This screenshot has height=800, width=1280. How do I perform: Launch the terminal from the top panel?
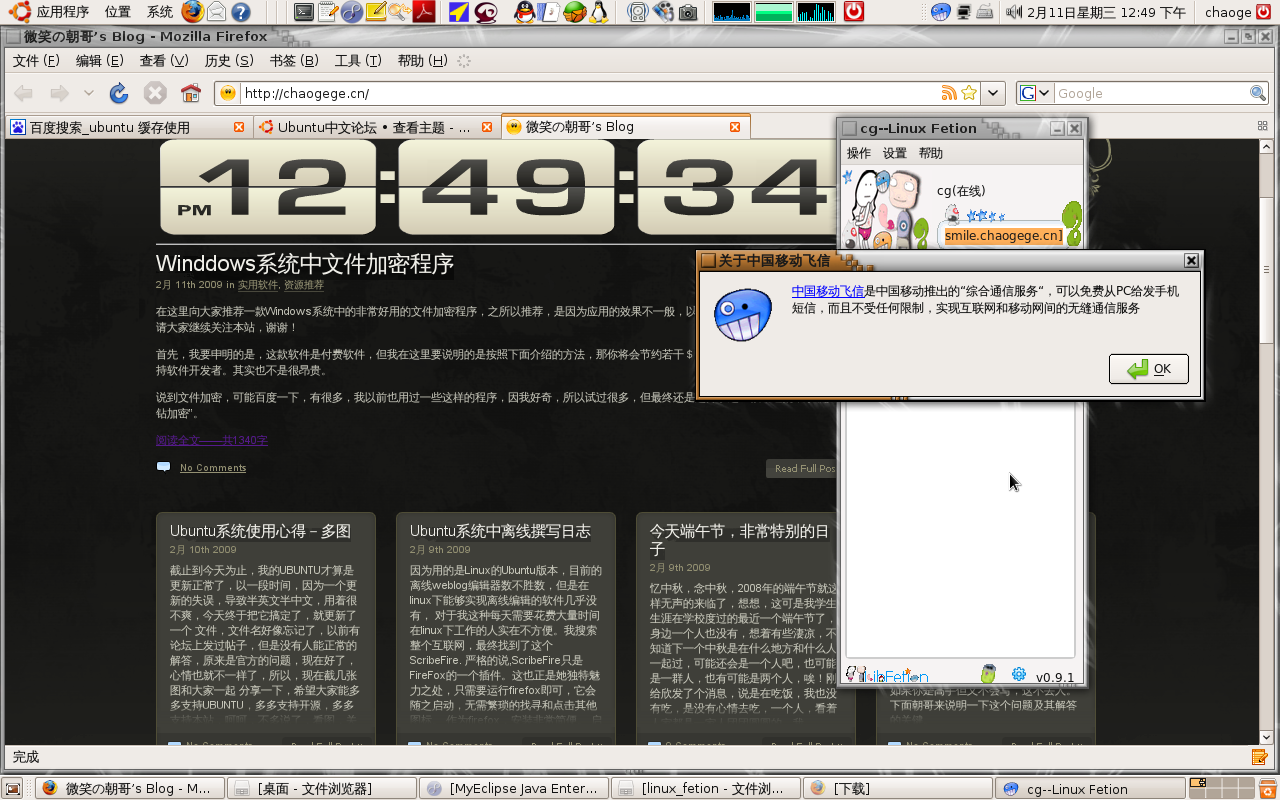click(306, 12)
